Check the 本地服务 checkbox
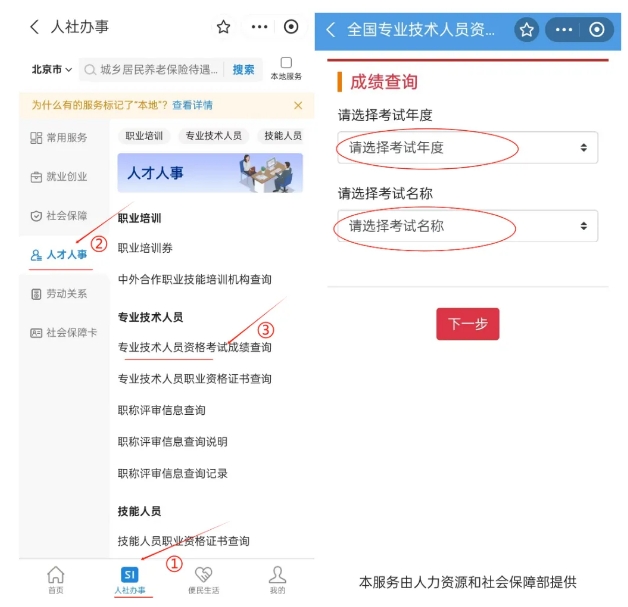 pos(286,62)
